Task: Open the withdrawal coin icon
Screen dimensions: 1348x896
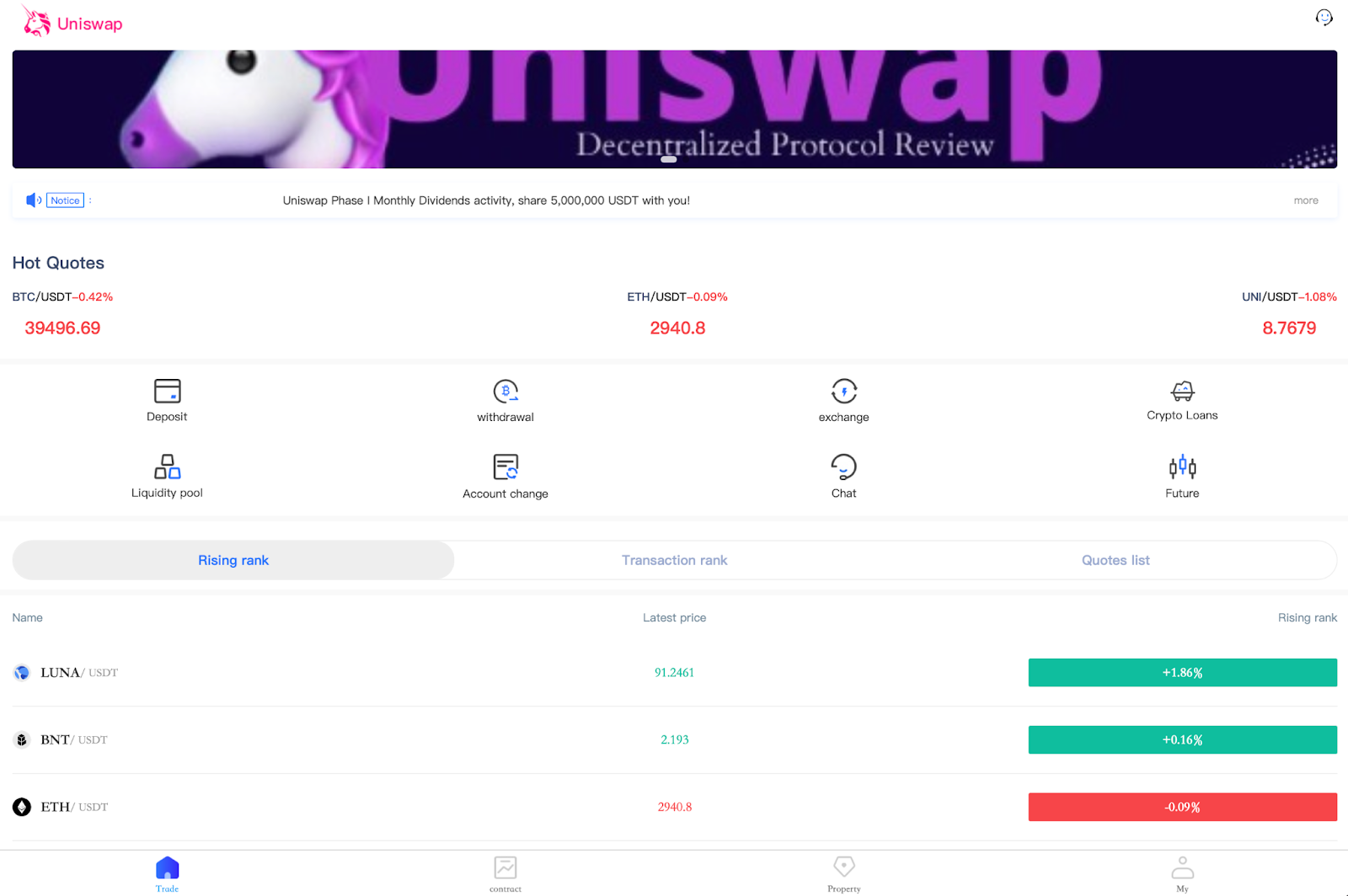Action: coord(505,391)
